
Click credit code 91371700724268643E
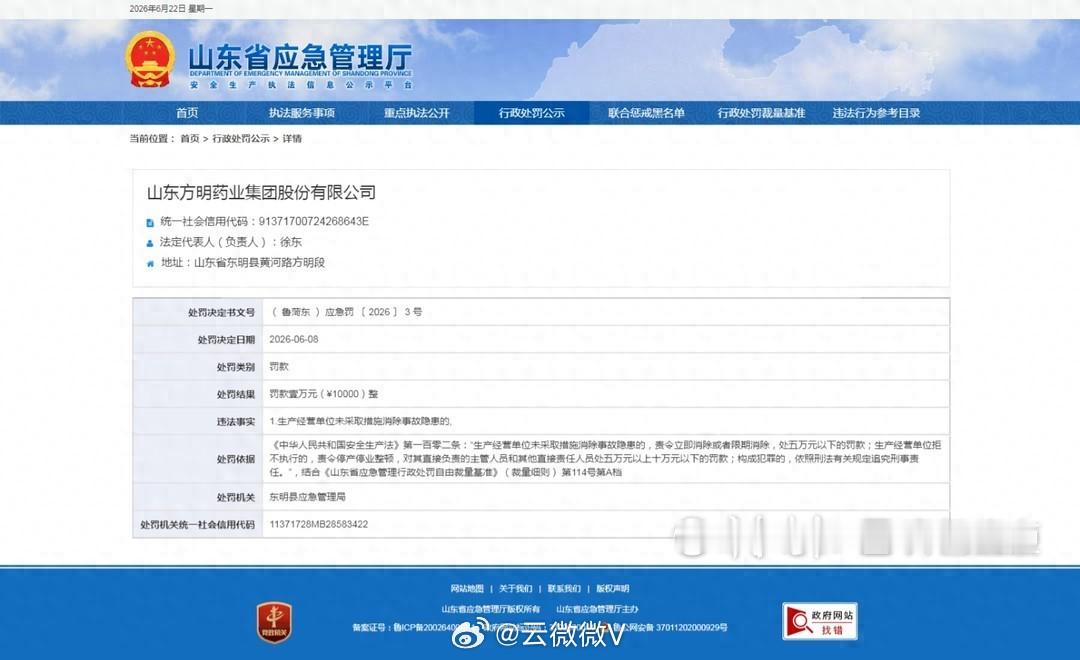(x=313, y=221)
